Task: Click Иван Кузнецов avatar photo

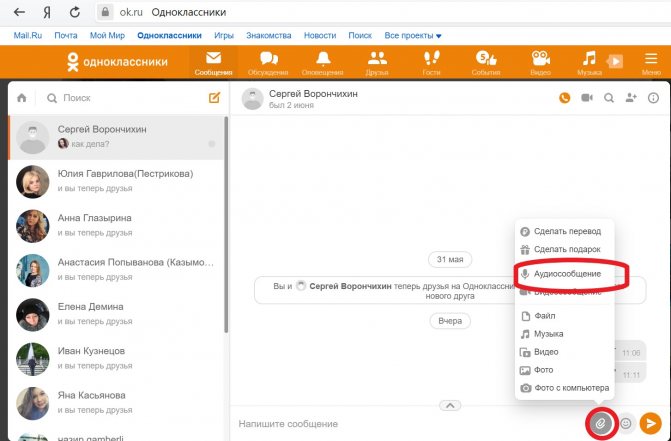Action: point(33,359)
